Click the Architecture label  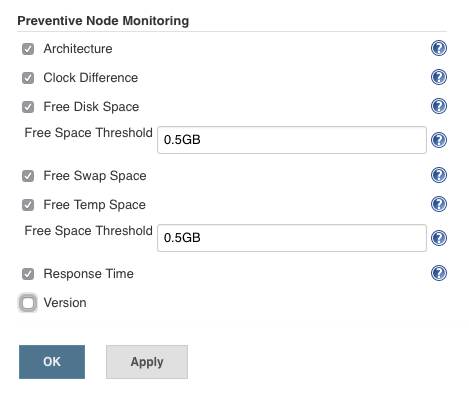pos(78,49)
